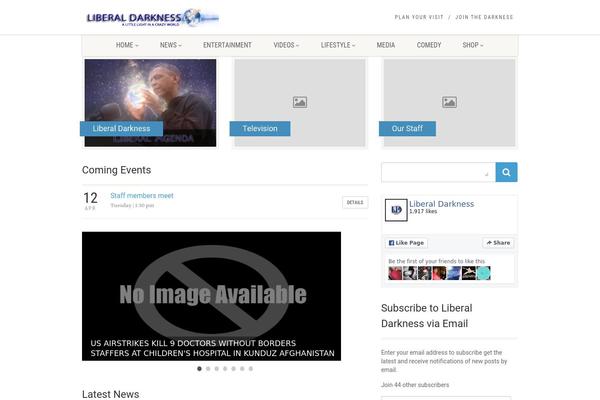Image resolution: width=600 pixels, height=400 pixels.
Task: Go to the seventh slide dot of the news slider
Action: [251, 369]
